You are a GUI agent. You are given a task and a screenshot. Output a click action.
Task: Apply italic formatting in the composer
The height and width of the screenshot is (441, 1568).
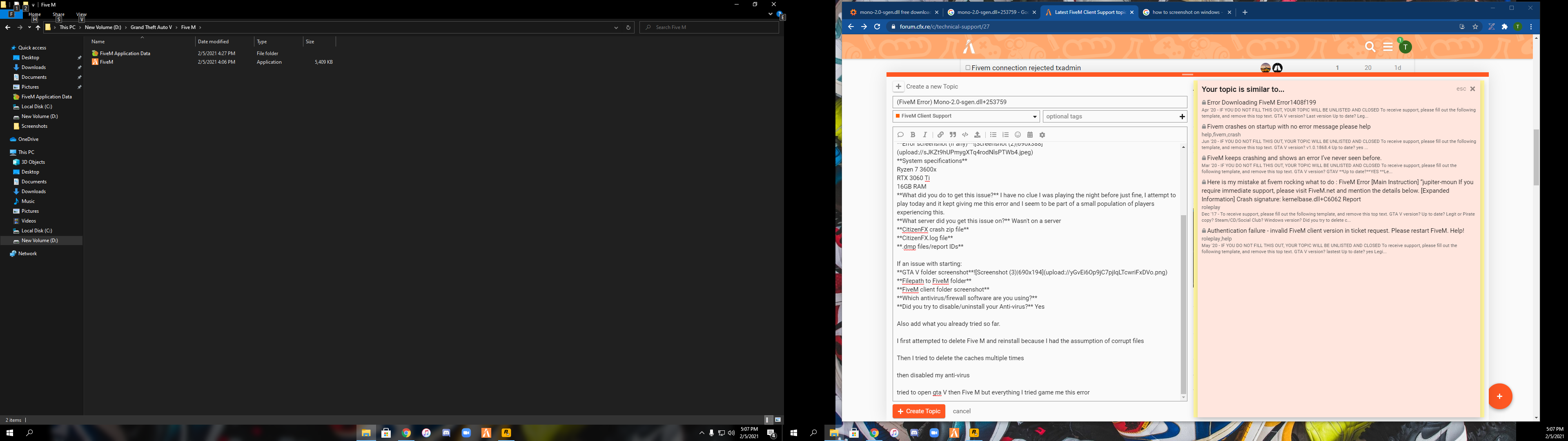(x=925, y=135)
